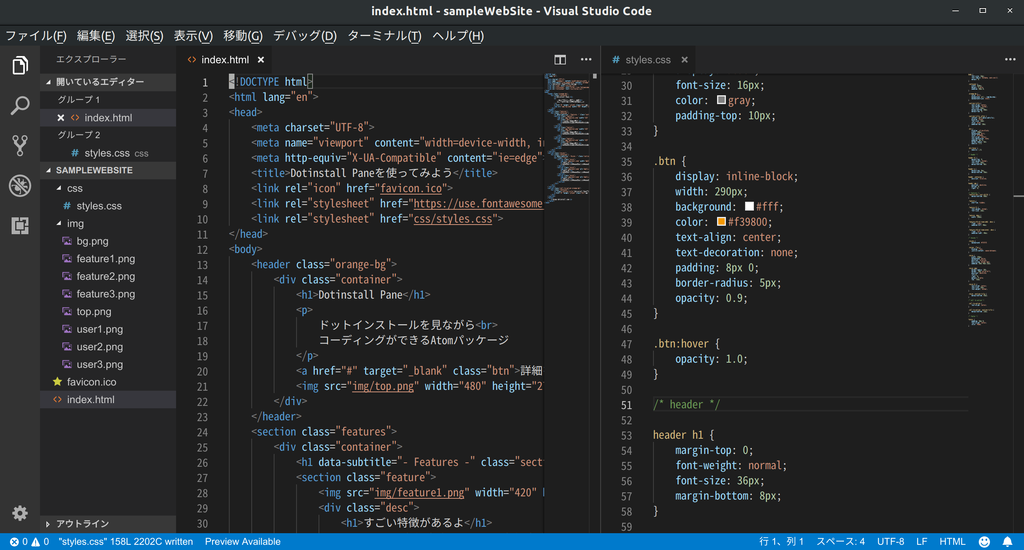Open the 編集(E) menu
This screenshot has height=550, width=1024.
(95, 36)
